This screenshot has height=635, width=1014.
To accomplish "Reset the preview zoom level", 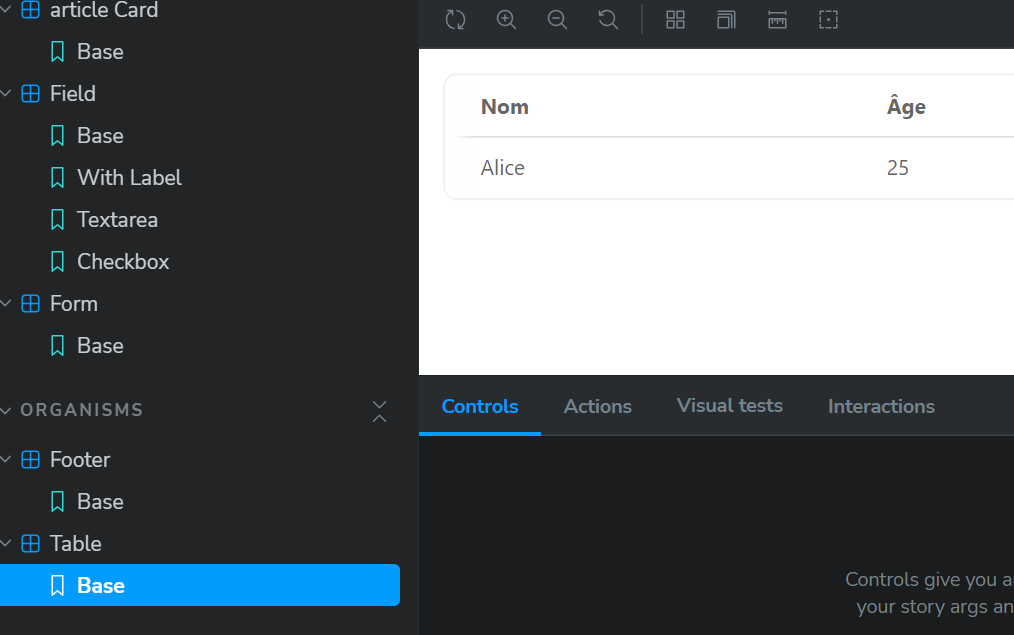I will 607,19.
